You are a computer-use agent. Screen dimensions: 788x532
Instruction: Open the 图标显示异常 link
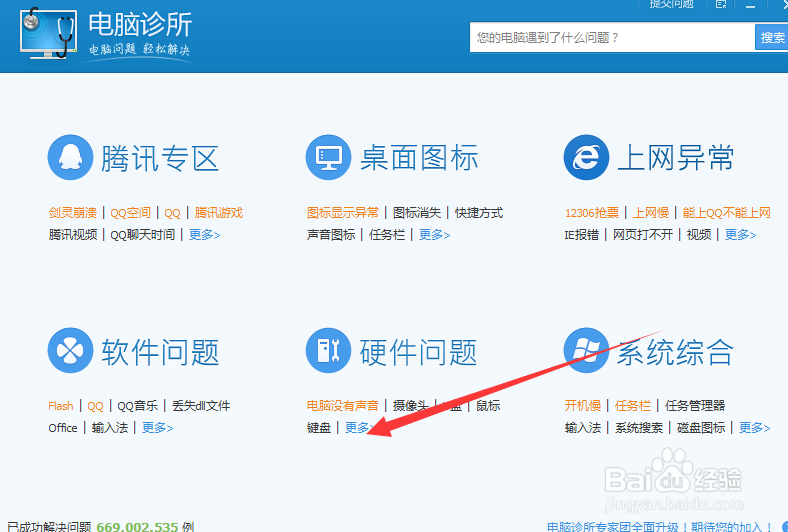click(x=343, y=213)
